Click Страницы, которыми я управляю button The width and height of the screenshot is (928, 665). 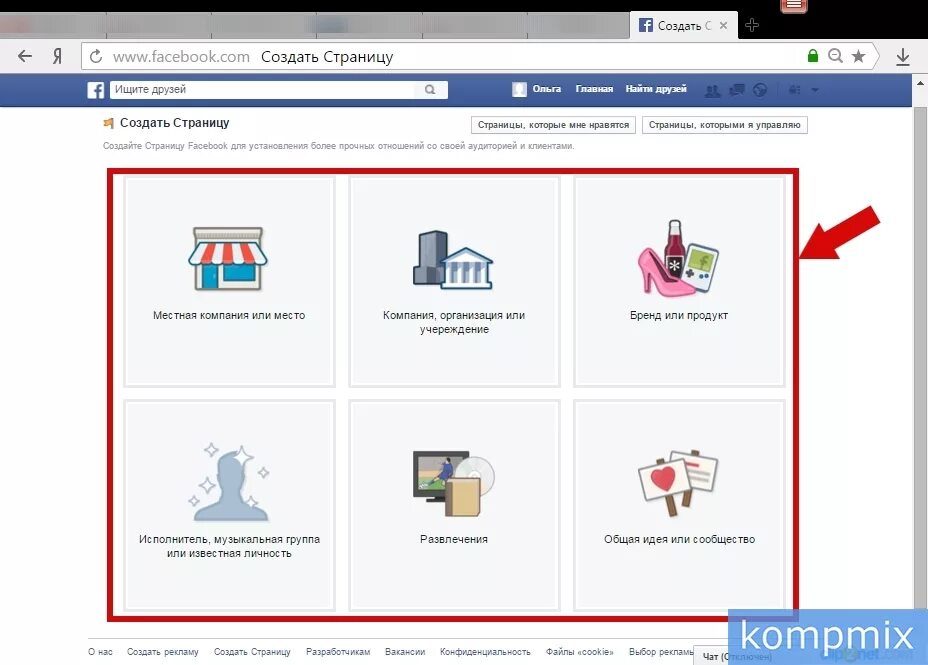click(x=724, y=125)
